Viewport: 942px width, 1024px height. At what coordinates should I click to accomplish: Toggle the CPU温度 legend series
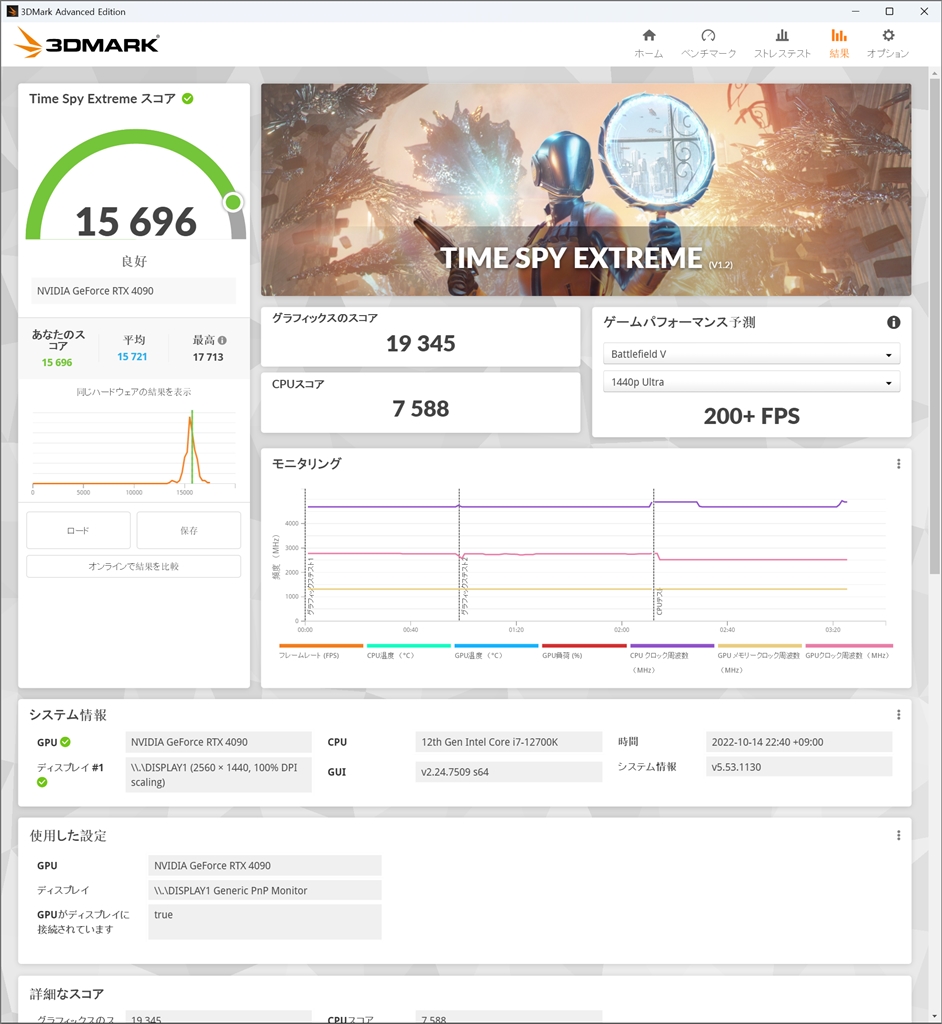pyautogui.click(x=408, y=651)
